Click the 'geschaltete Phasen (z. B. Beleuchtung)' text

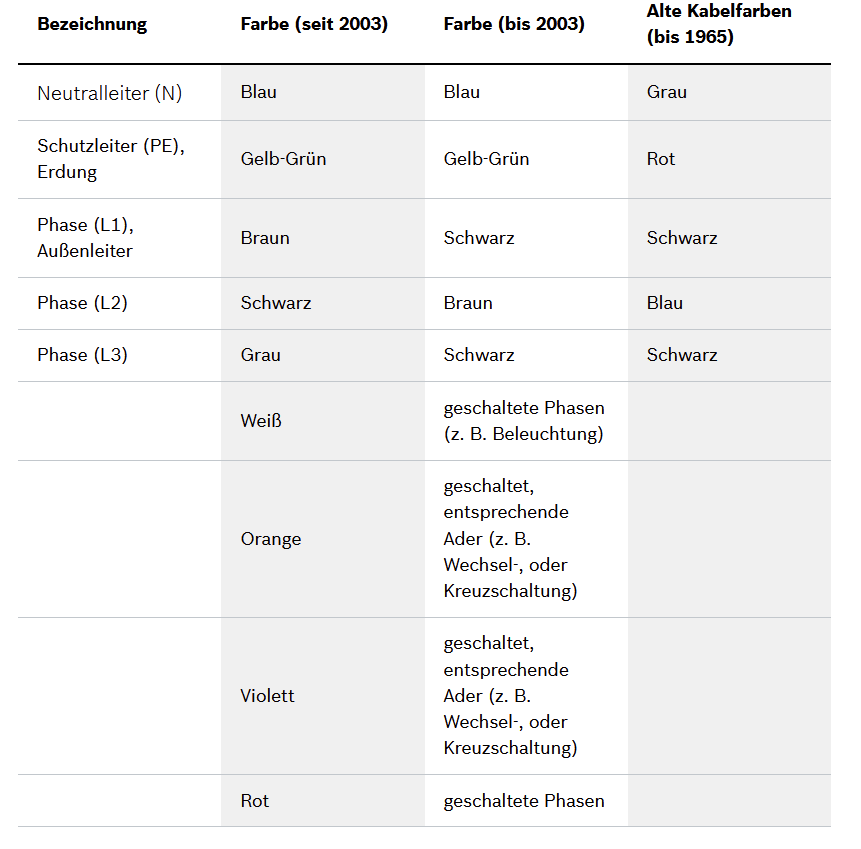(x=524, y=421)
